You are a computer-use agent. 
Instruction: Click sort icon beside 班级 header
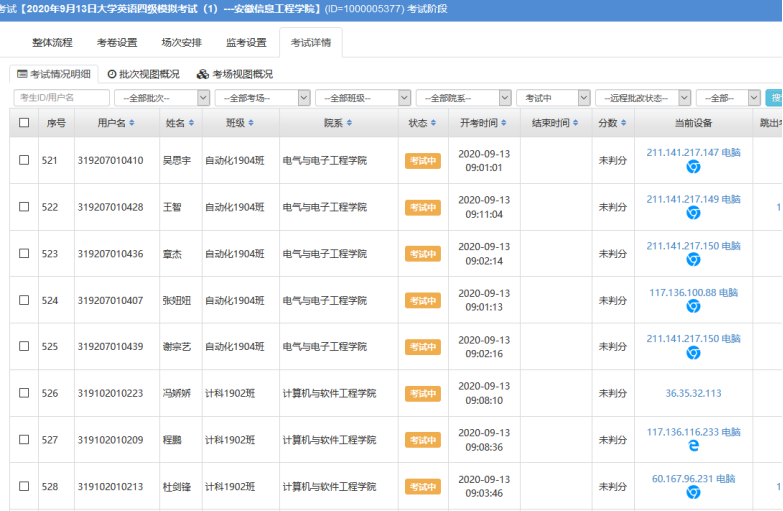click(251, 123)
